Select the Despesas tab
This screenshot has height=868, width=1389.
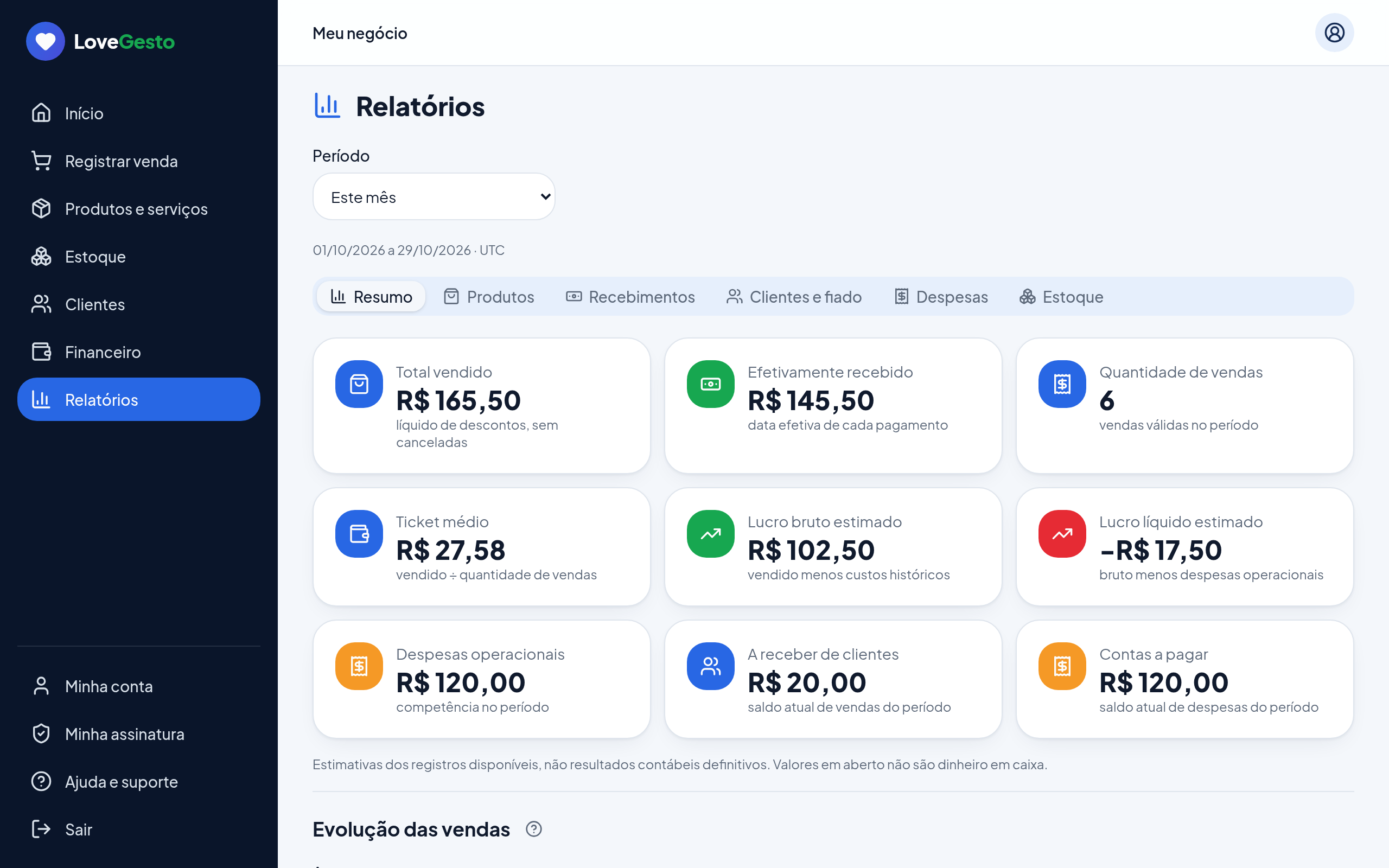click(x=941, y=296)
